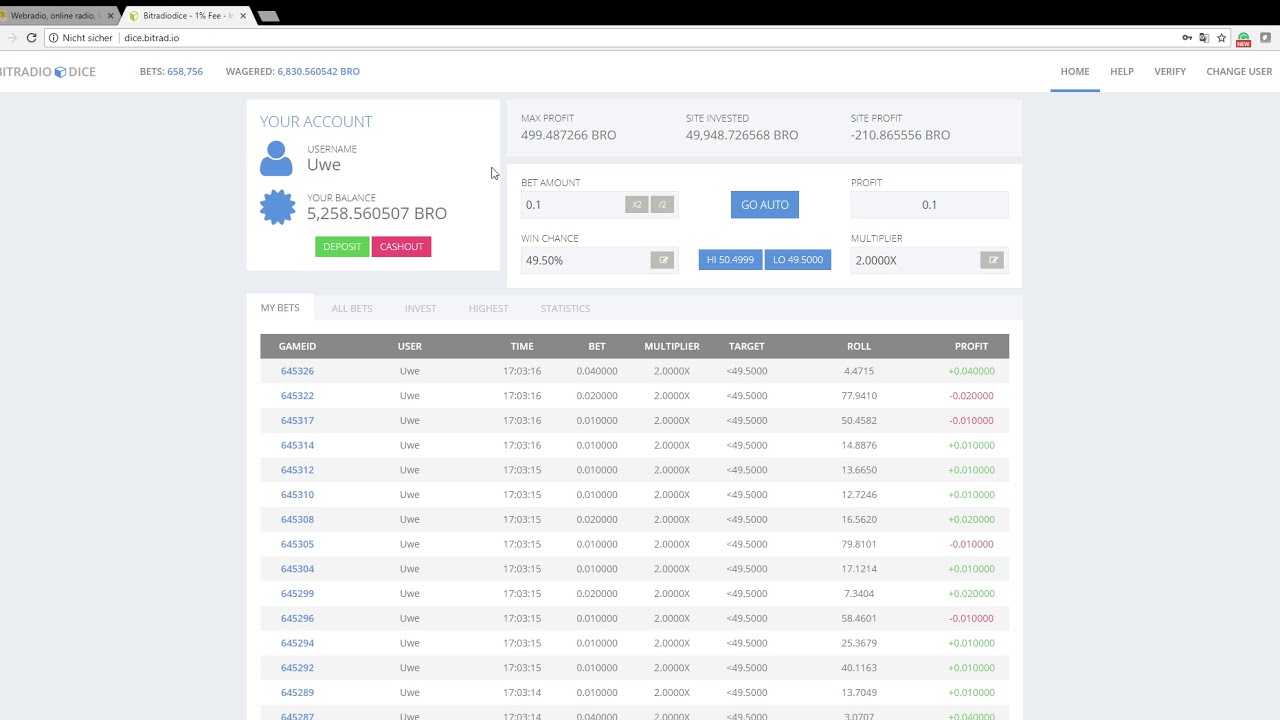Click the BITRADIO DICE logo text

pos(47,72)
